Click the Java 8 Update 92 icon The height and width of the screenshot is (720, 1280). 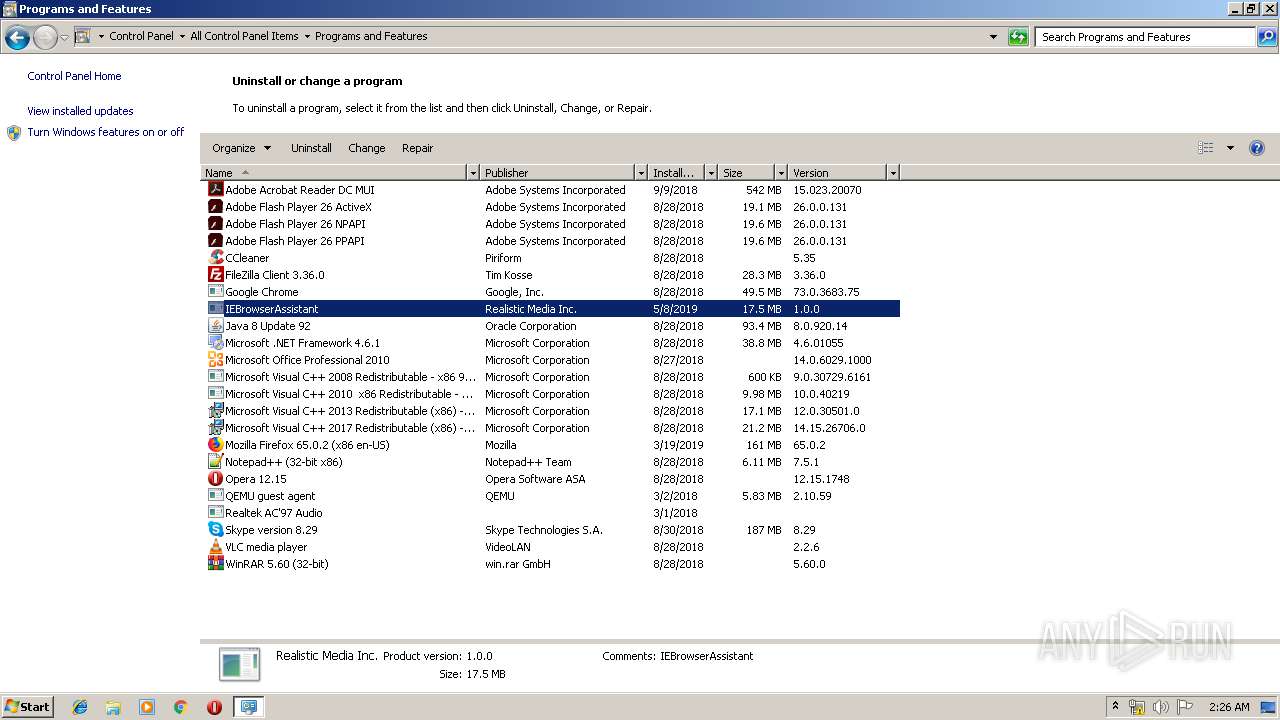[x=215, y=326]
